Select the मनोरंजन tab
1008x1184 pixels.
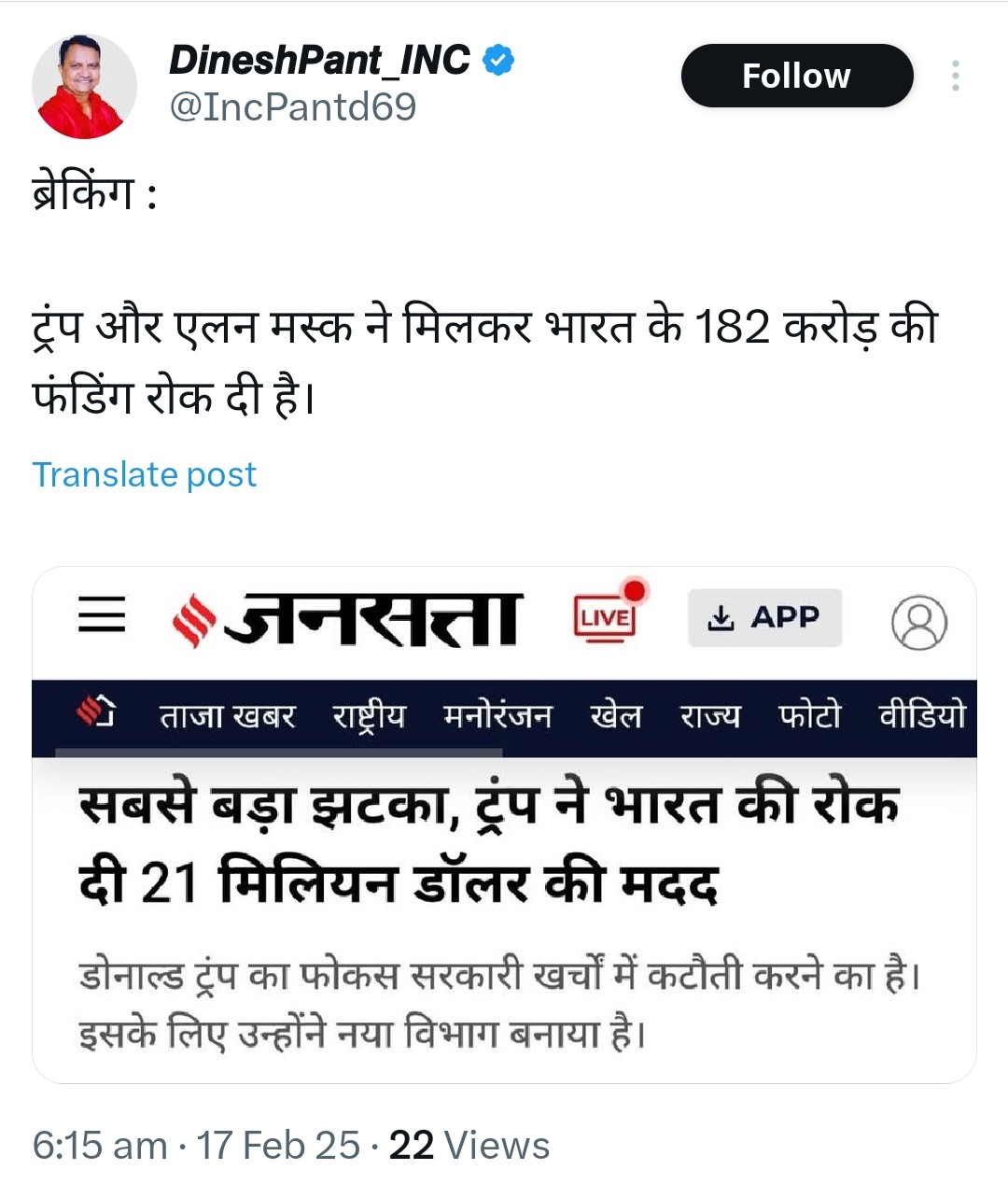click(x=497, y=716)
